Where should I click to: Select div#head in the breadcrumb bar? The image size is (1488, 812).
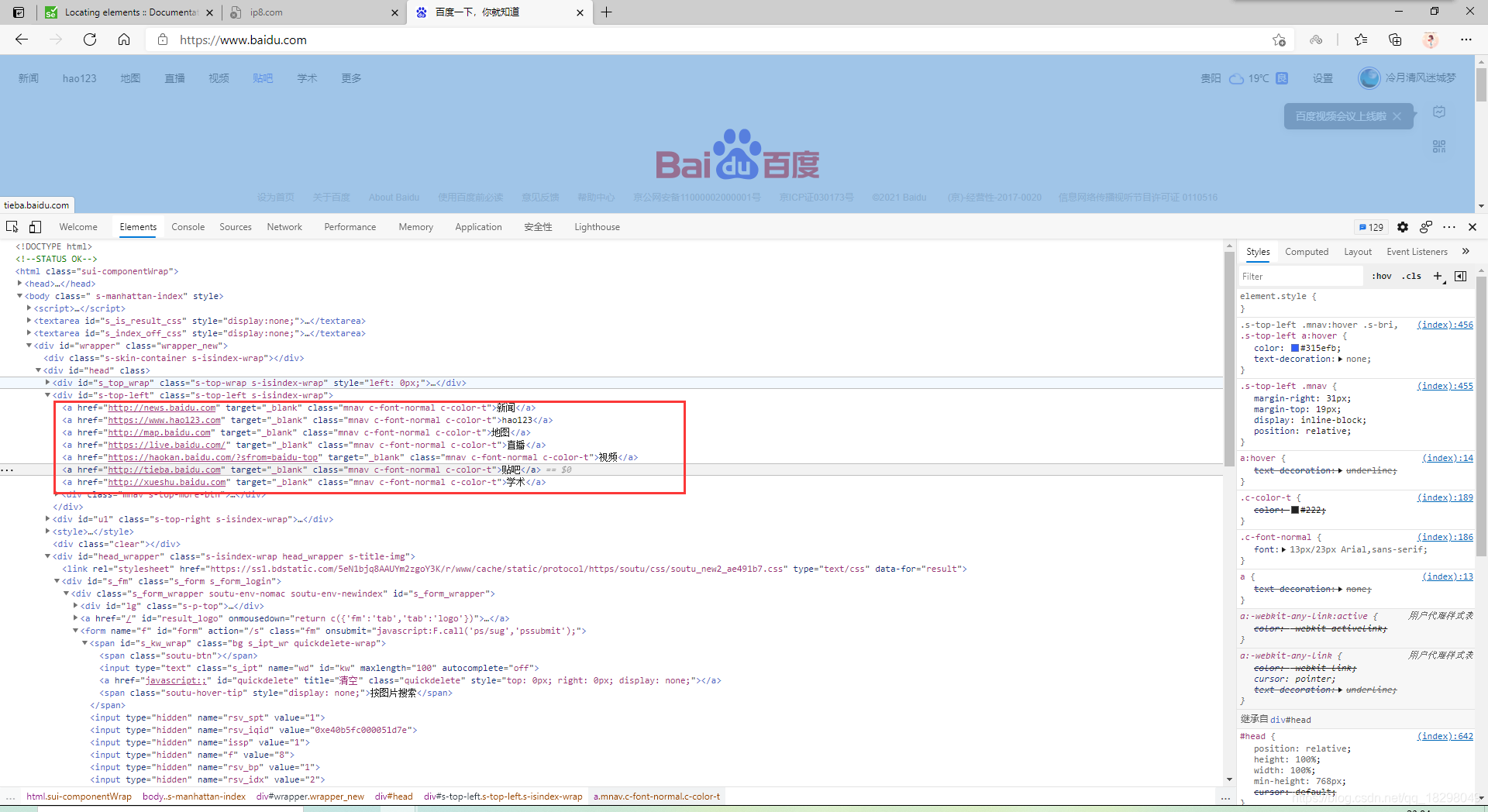pos(394,797)
